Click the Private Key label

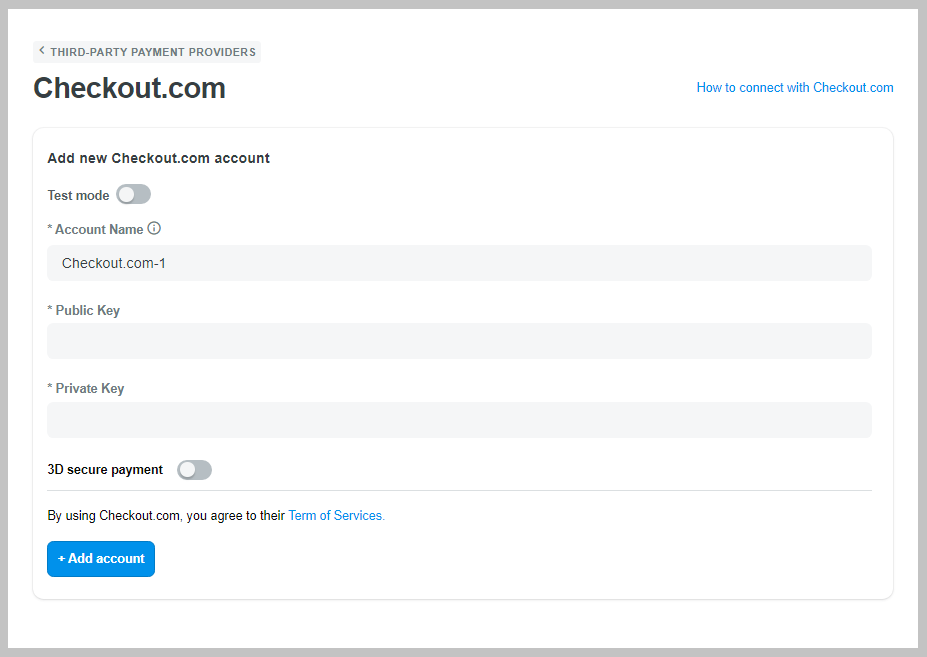pos(90,389)
